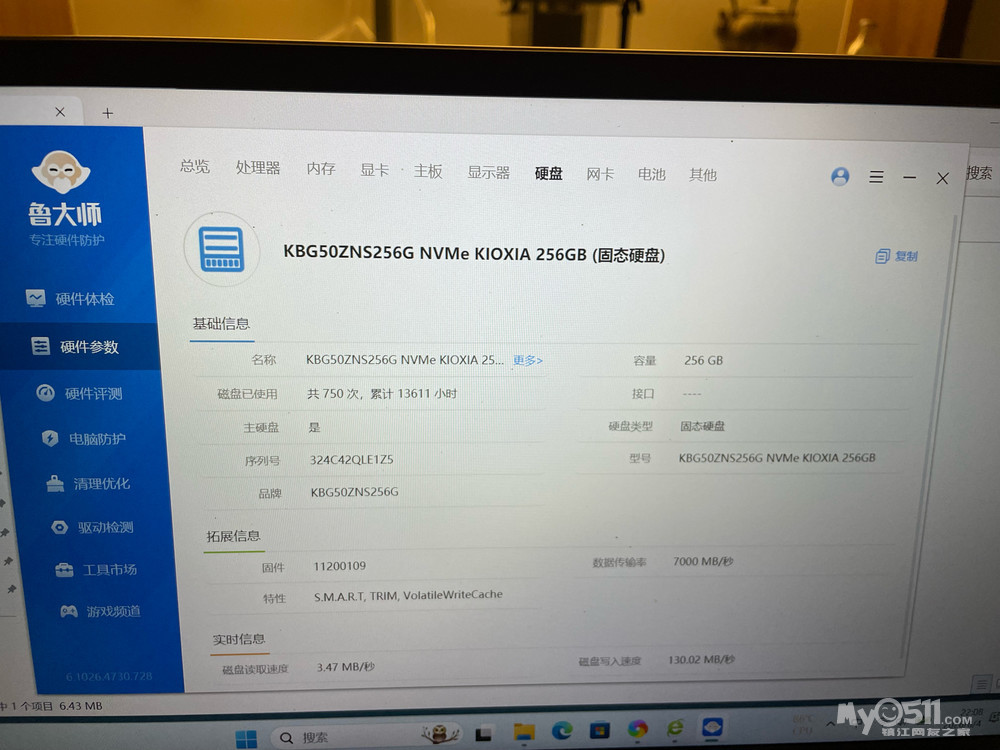
Task: Open Task View on the taskbar
Action: [483, 734]
